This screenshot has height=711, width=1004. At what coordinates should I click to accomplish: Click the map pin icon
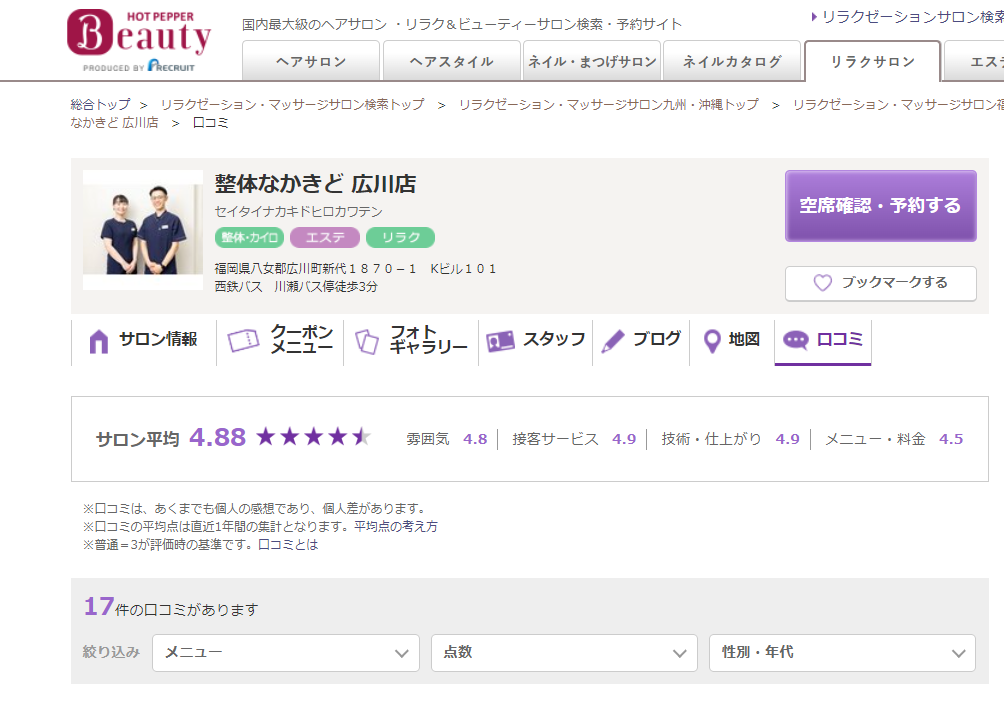pyautogui.click(x=711, y=341)
